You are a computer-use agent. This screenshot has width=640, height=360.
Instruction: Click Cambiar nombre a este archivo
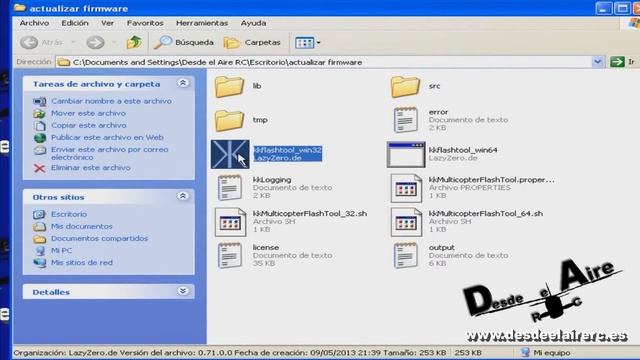click(x=111, y=101)
